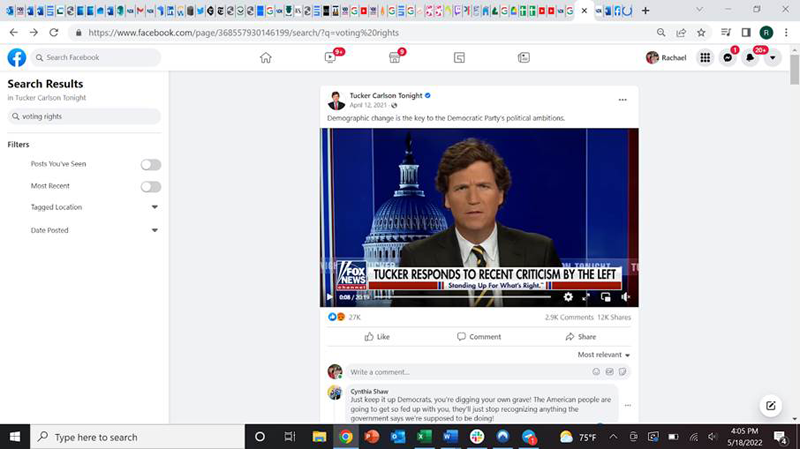Show hidden system tray icons chevron
800x449 pixels.
tap(613, 437)
